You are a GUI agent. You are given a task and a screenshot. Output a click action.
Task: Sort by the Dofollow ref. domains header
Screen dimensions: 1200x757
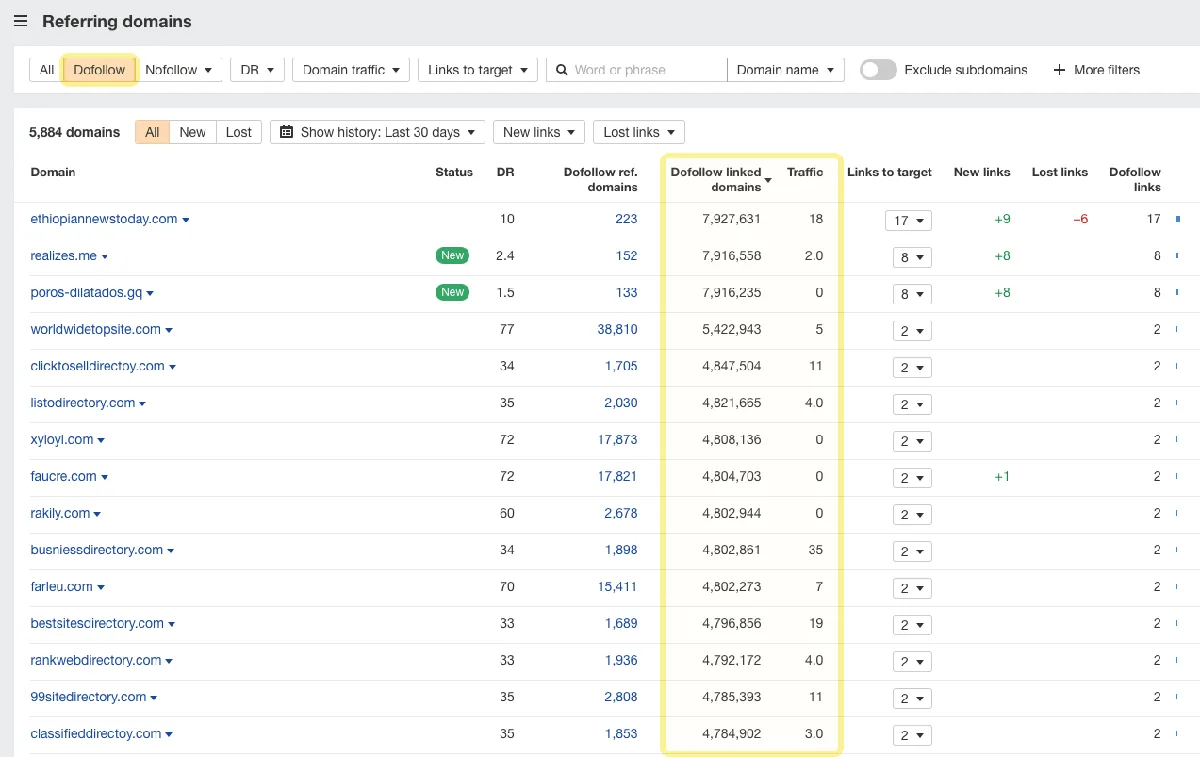(600, 179)
